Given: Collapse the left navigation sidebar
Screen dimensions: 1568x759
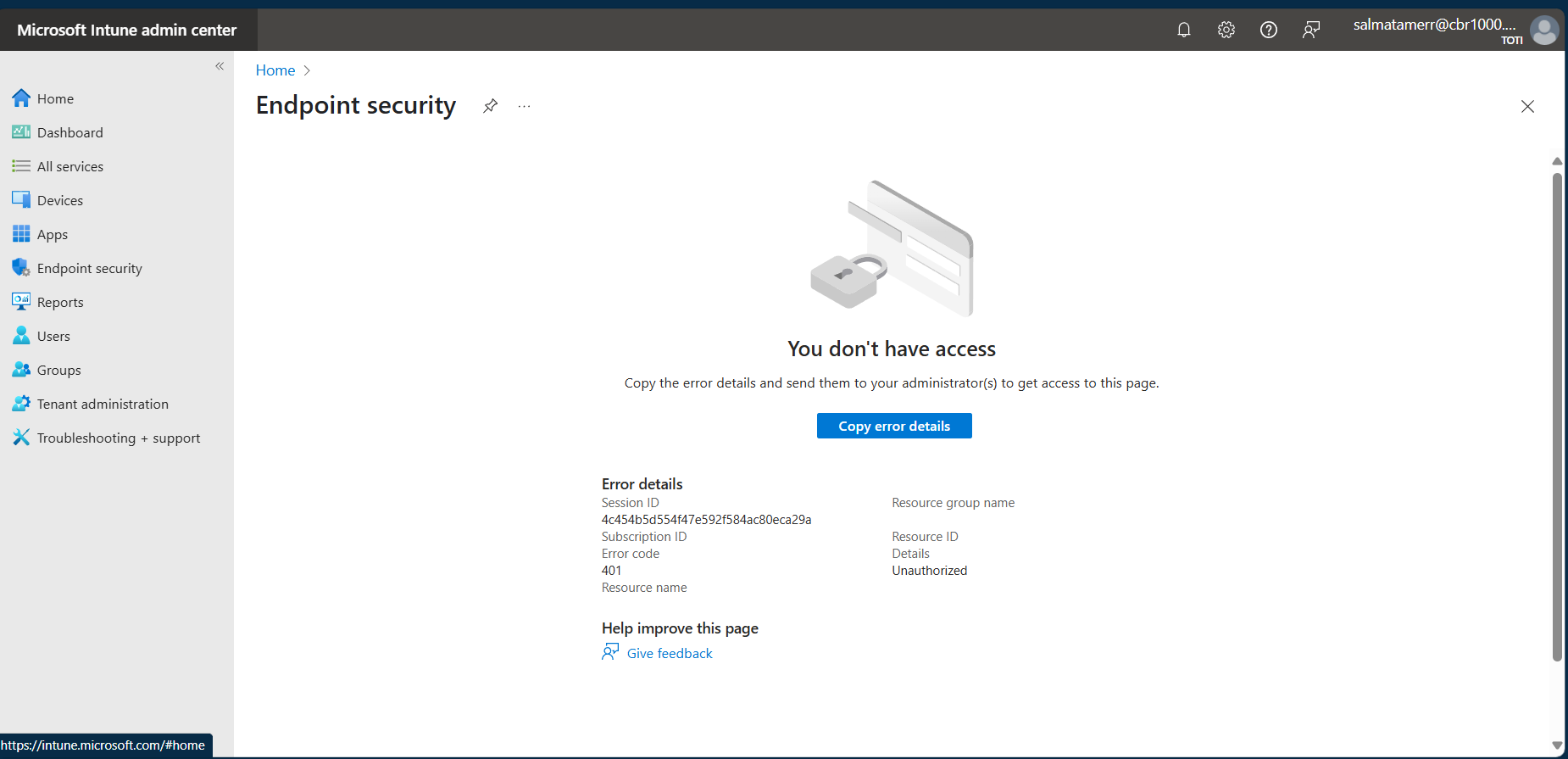Looking at the screenshot, I should click(x=220, y=66).
